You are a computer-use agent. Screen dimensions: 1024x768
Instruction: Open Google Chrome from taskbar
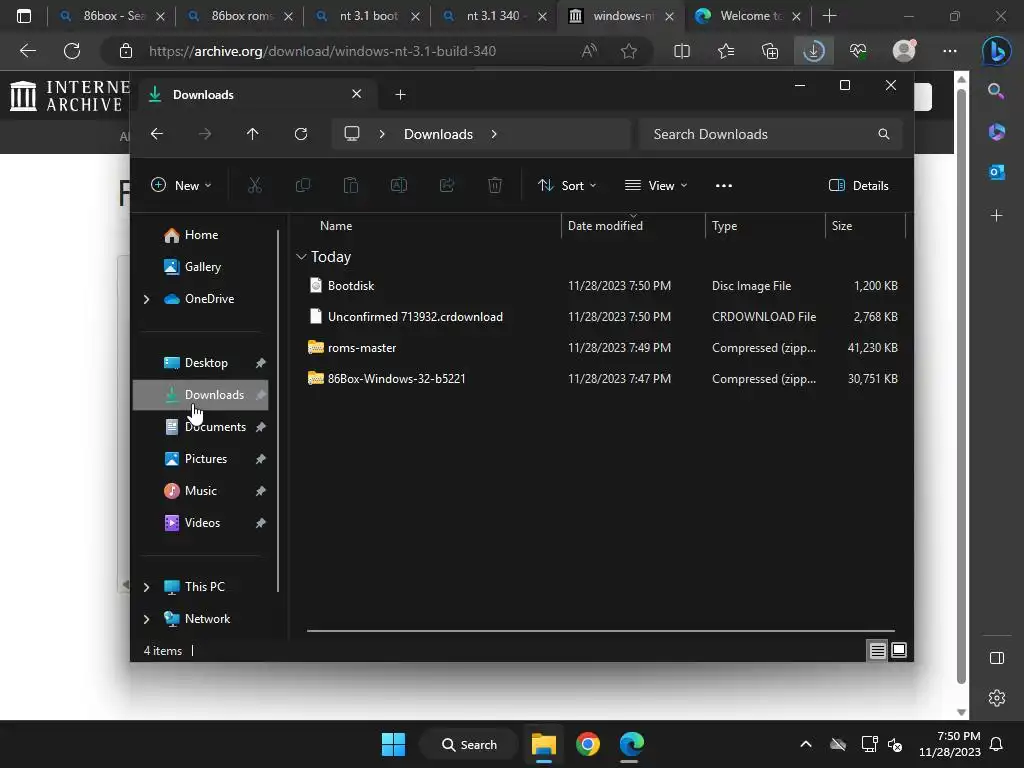coord(588,744)
